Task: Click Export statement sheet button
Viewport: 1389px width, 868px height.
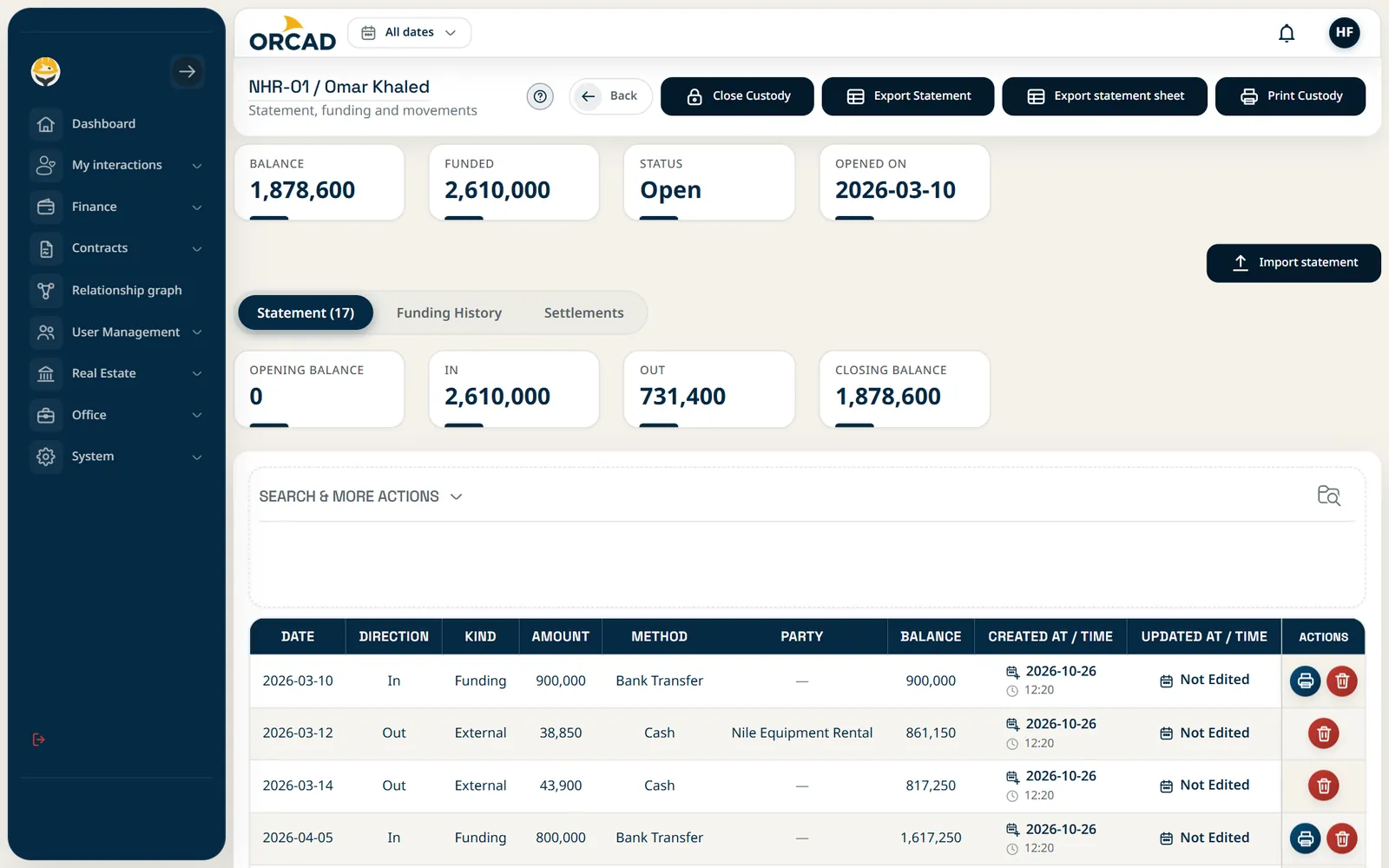Action: coord(1104,96)
